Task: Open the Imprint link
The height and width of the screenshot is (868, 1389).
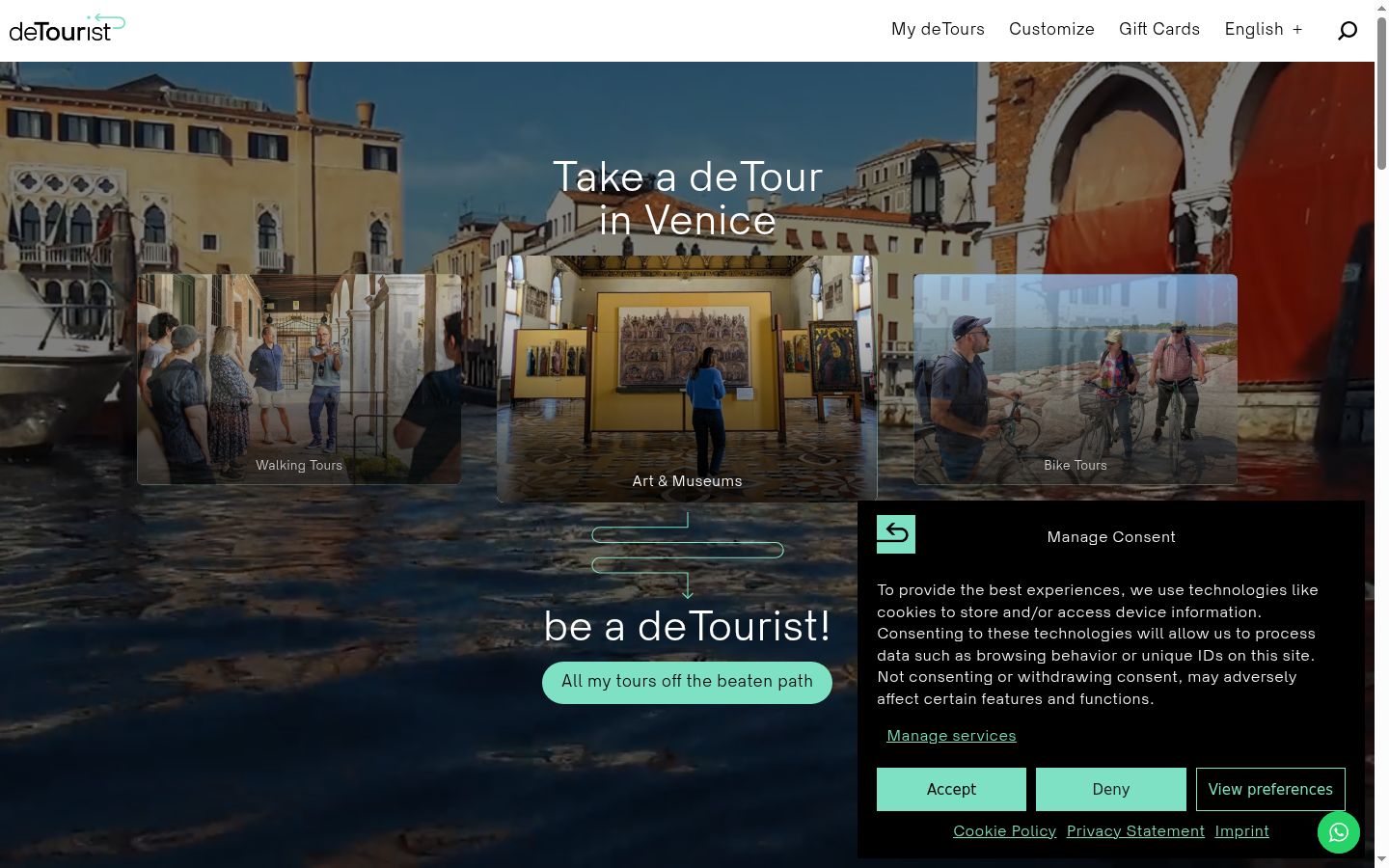Action: coord(1241,831)
